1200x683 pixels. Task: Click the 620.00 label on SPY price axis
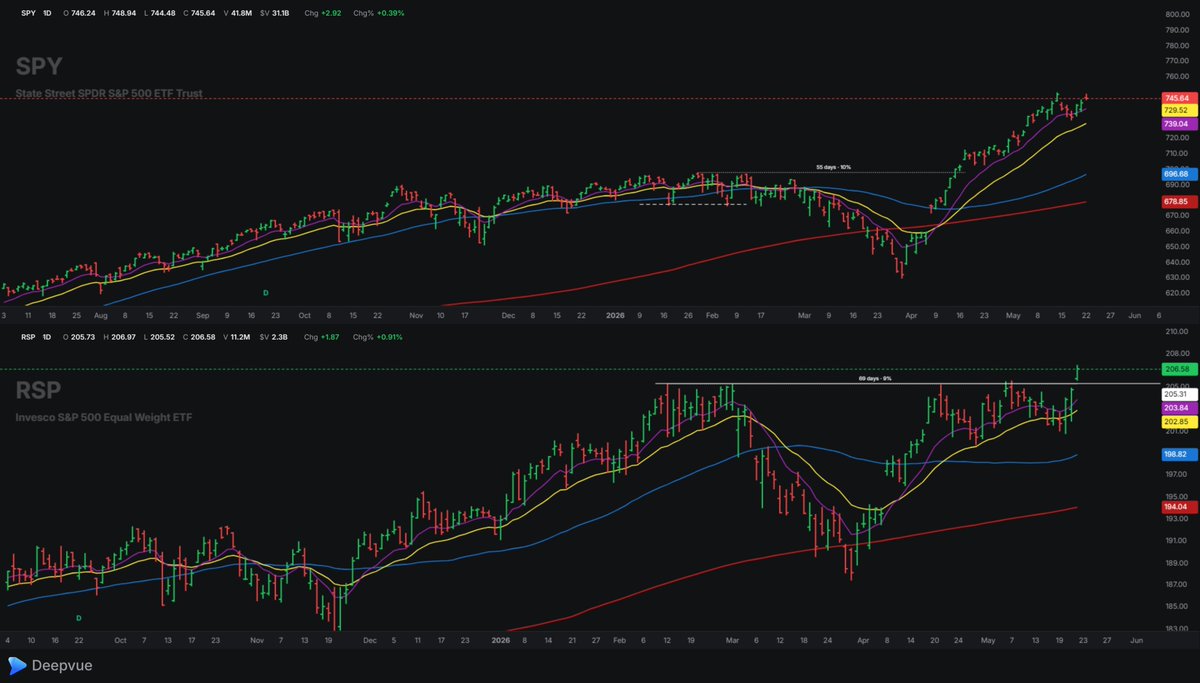tap(1175, 293)
